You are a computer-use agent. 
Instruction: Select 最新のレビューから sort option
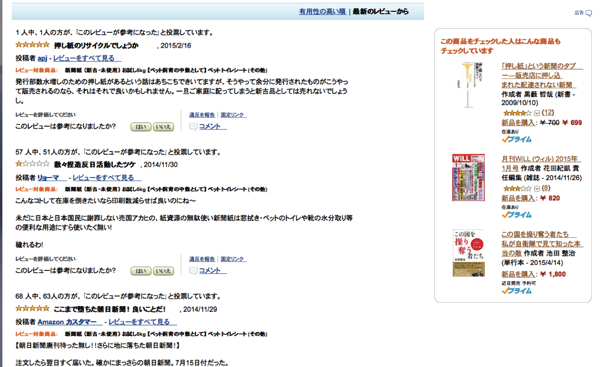pos(380,11)
